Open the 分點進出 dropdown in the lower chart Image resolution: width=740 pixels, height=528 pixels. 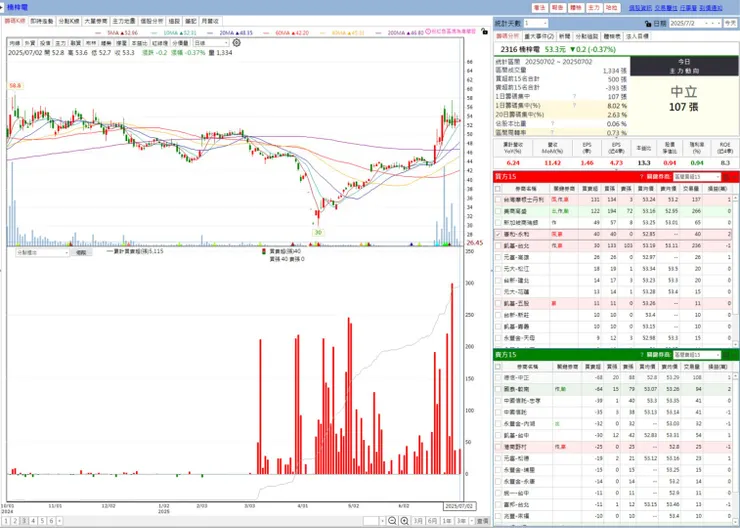click(x=42, y=253)
